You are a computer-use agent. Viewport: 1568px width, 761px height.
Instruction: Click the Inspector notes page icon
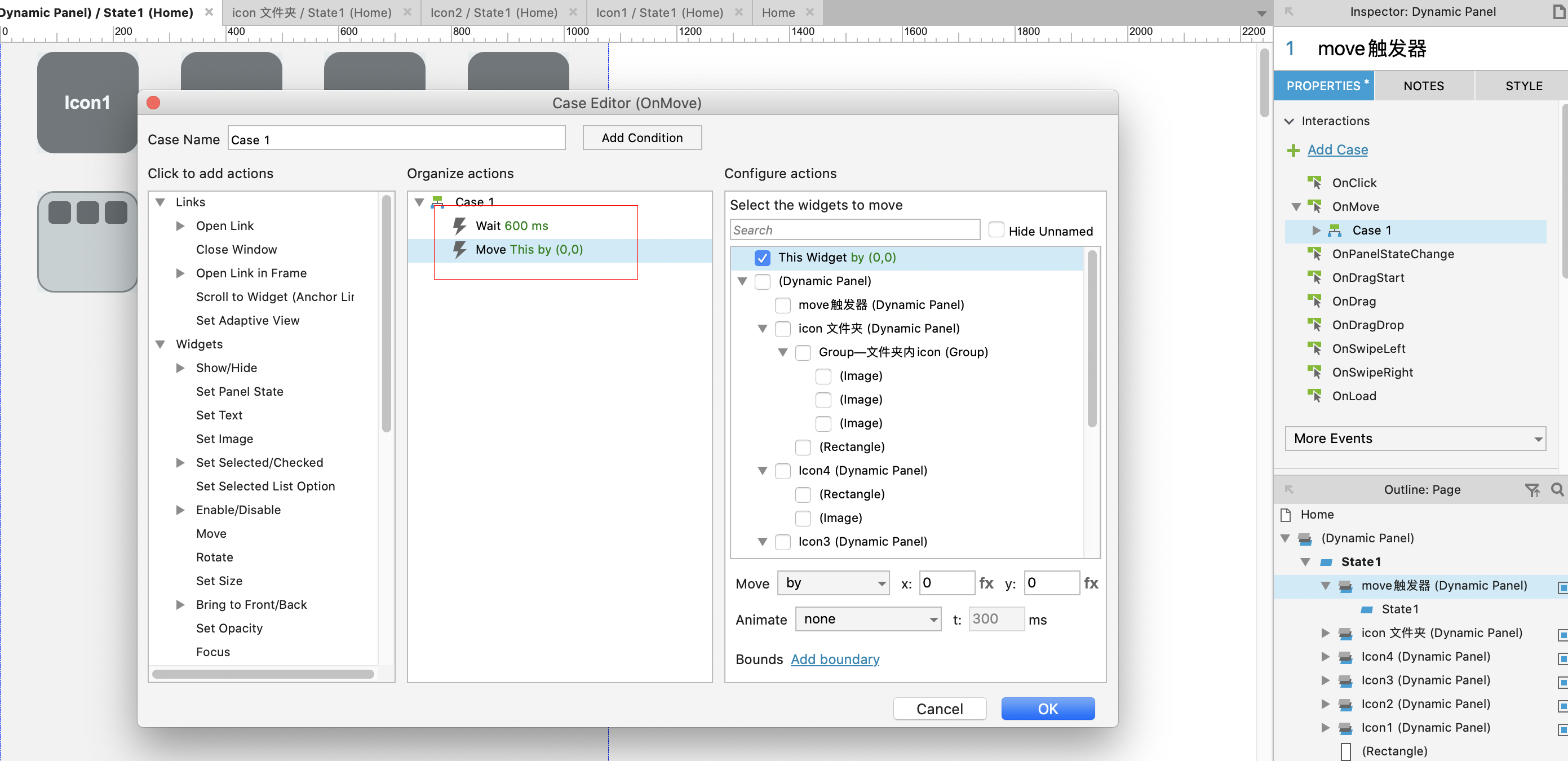pos(1560,12)
